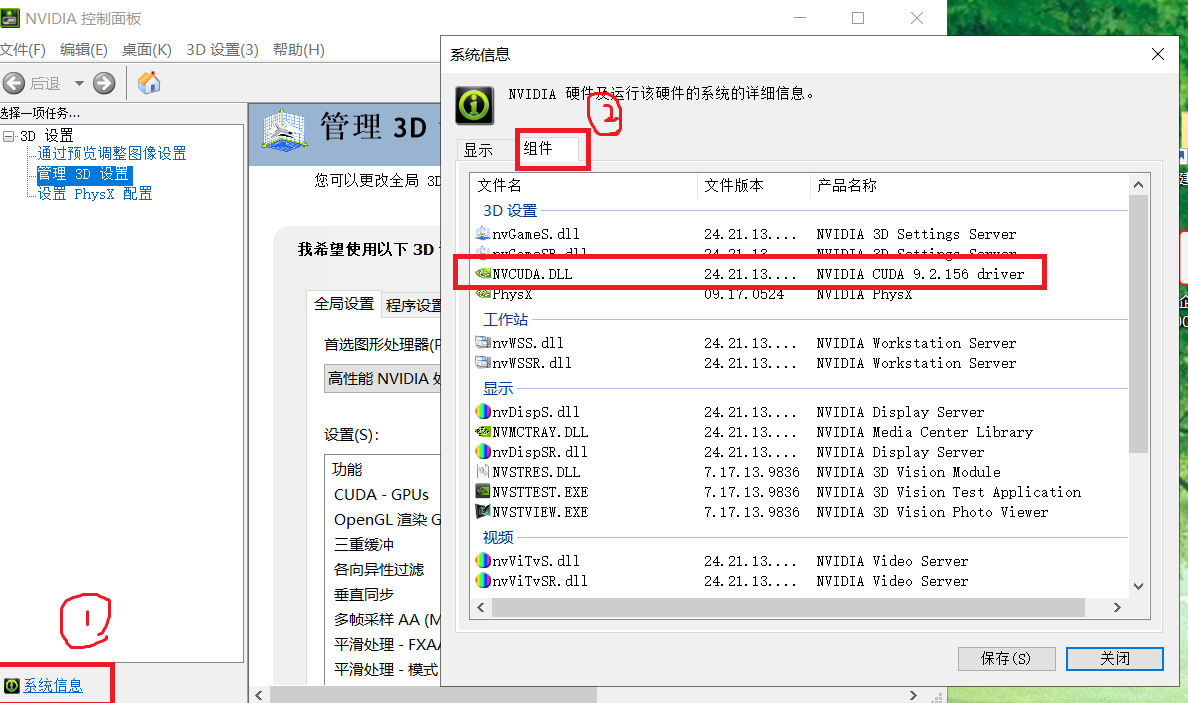Click the nvGameS.dll file icon

483,233
